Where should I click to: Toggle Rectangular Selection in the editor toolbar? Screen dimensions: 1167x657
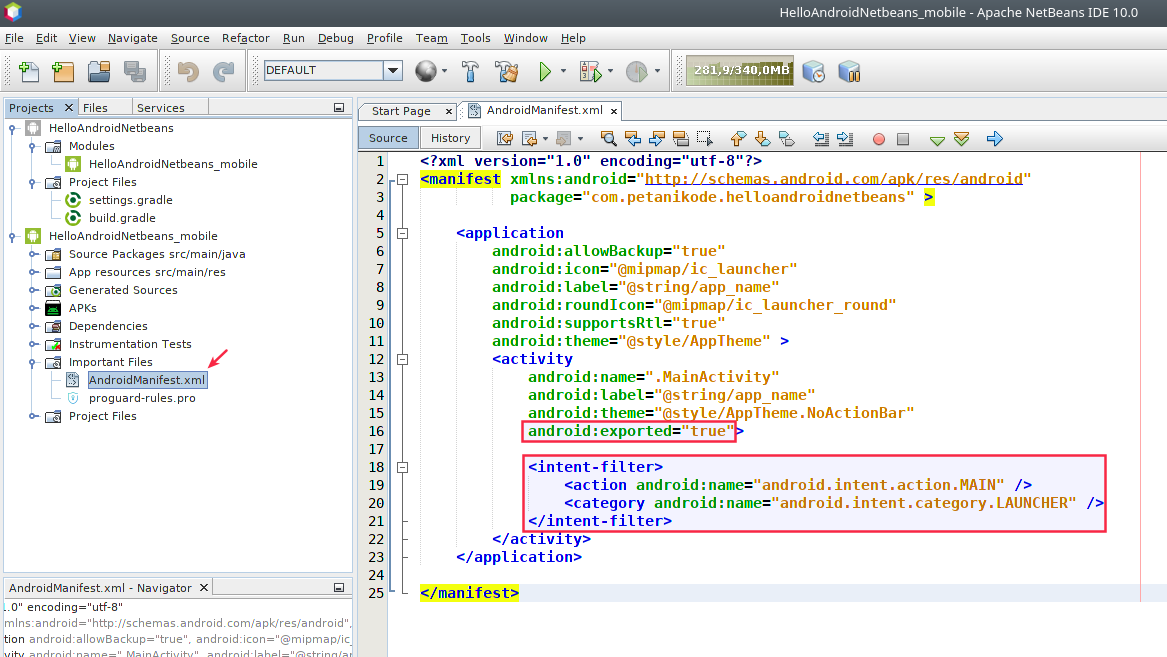click(704, 138)
